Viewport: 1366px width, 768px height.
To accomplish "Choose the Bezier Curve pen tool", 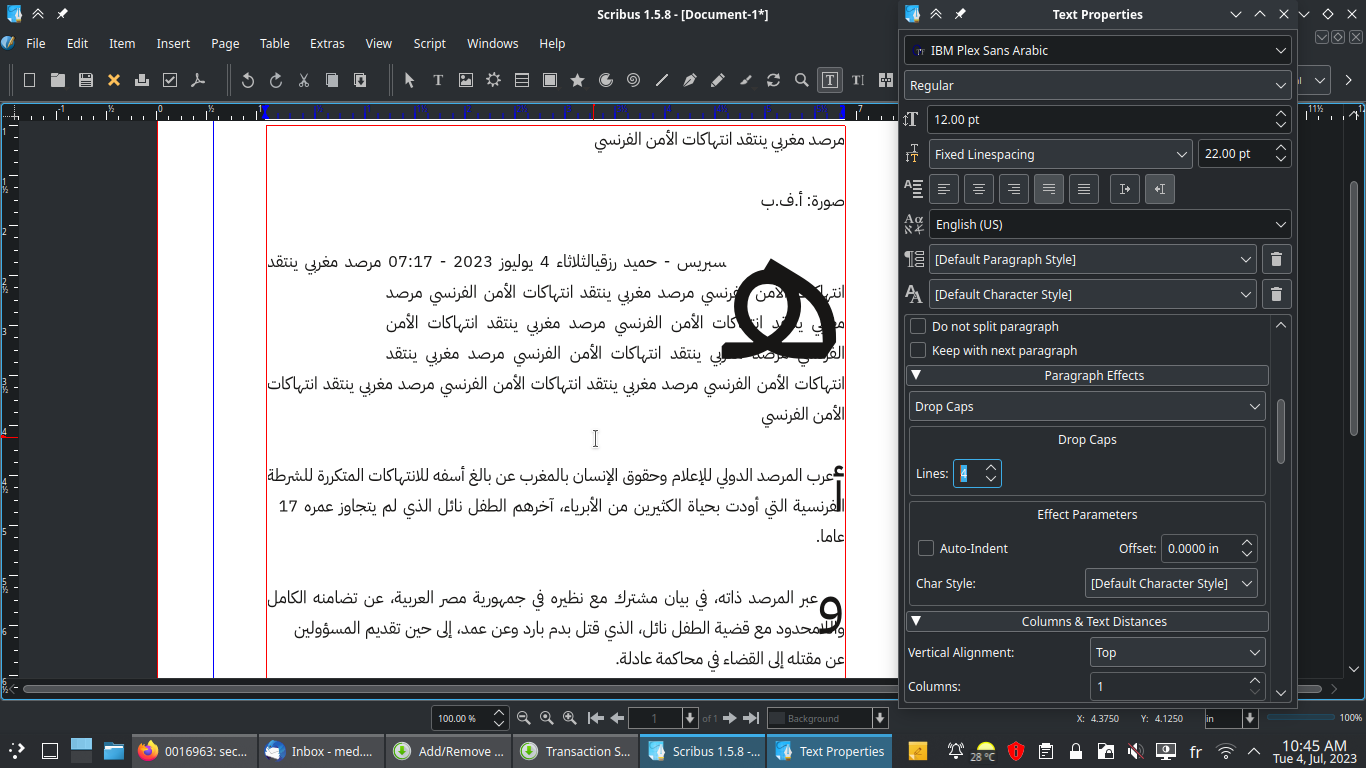I will pyautogui.click(x=690, y=80).
